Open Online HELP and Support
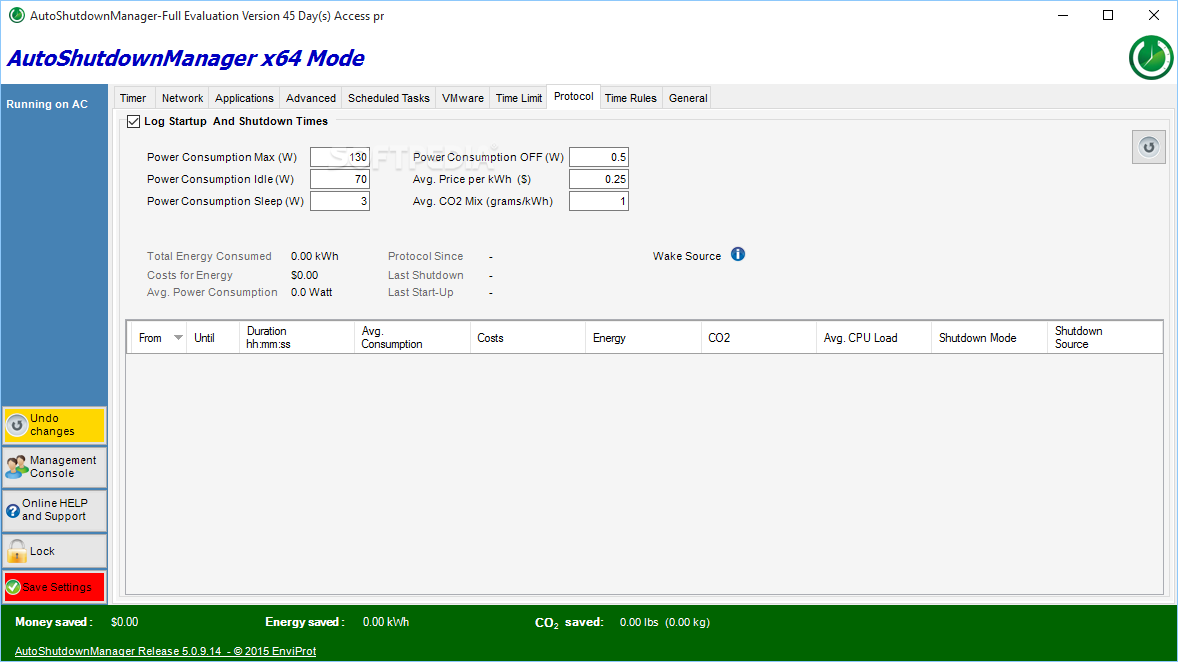Viewport: 1178px width, 662px height. pyautogui.click(x=54, y=509)
